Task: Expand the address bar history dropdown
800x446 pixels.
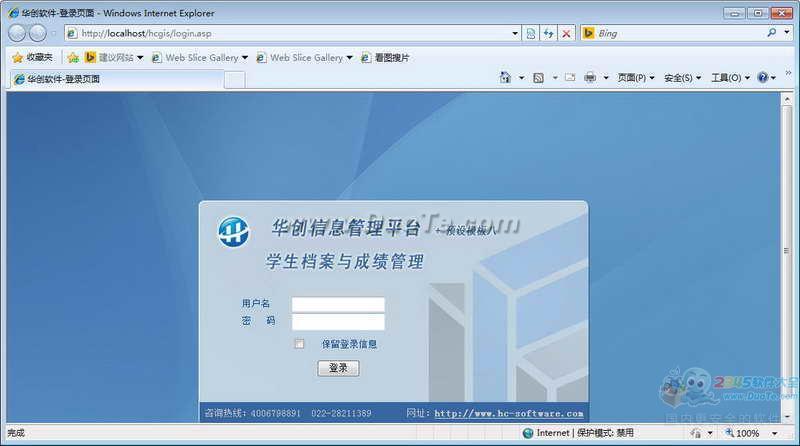Action: click(x=515, y=34)
